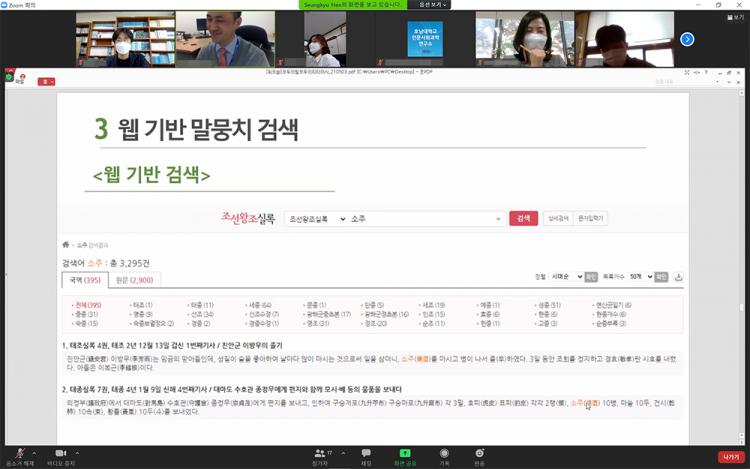Open the 옵션 보기 view options dropdown
Viewport: 750px width, 469px height.
click(x=431, y=5)
